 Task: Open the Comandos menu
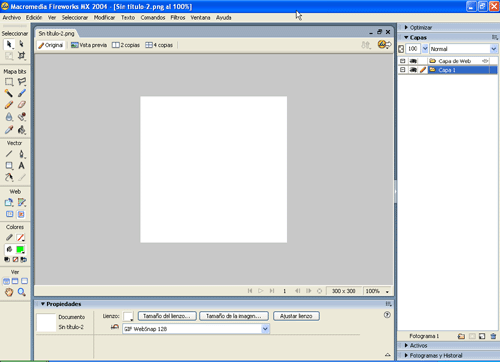pyautogui.click(x=153, y=17)
